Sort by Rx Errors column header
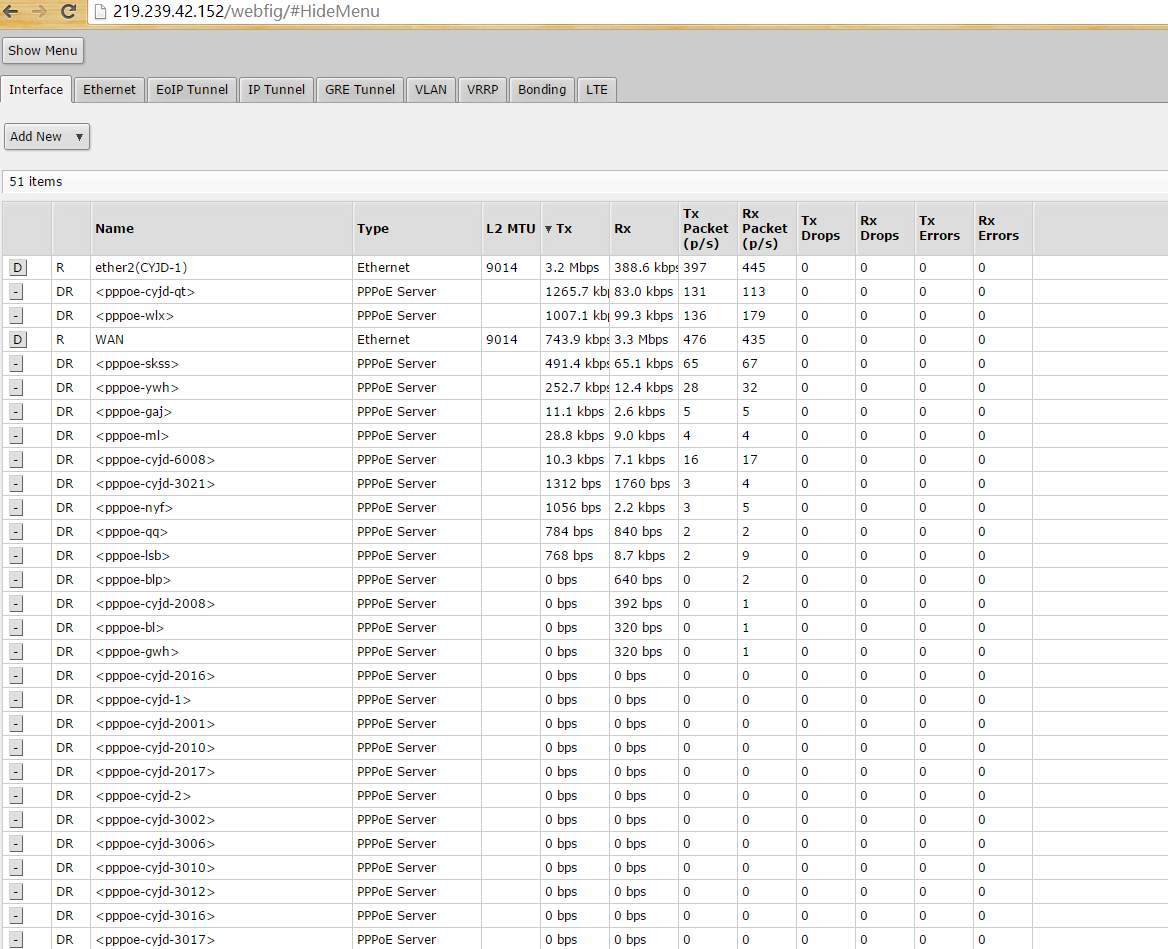Image resolution: width=1168 pixels, height=949 pixels. click(1002, 229)
